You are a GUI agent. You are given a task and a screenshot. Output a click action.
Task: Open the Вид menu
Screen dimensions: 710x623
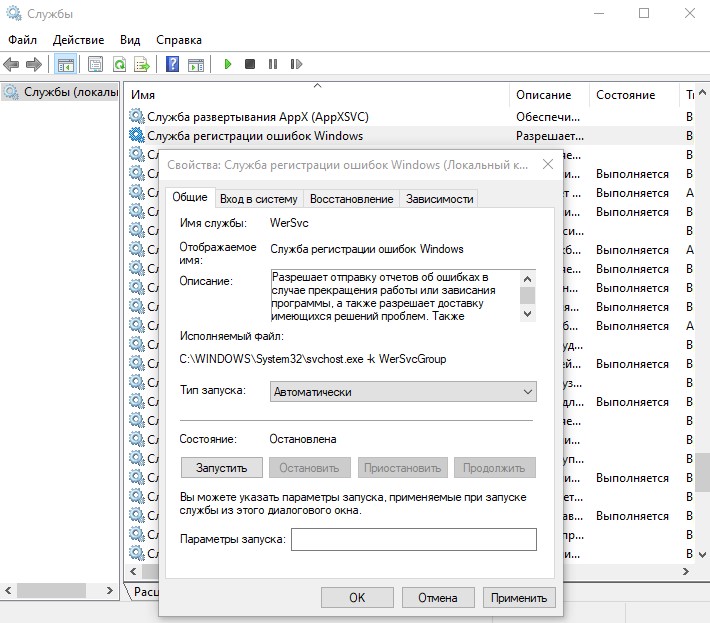pos(130,40)
